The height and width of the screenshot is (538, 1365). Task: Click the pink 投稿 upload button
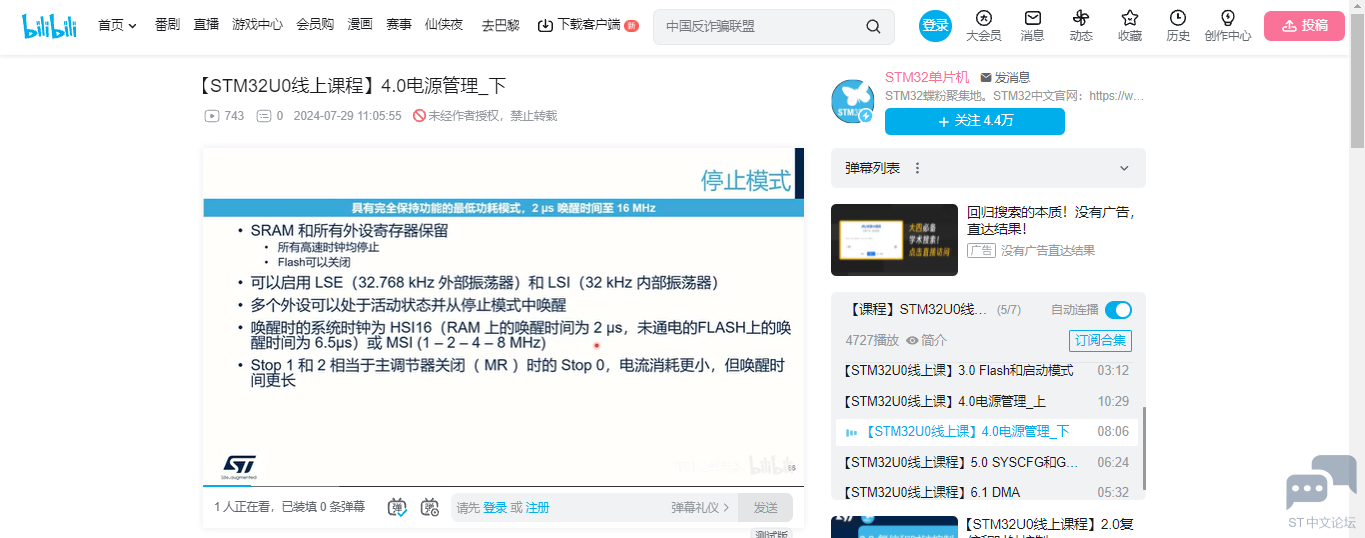tap(1304, 26)
